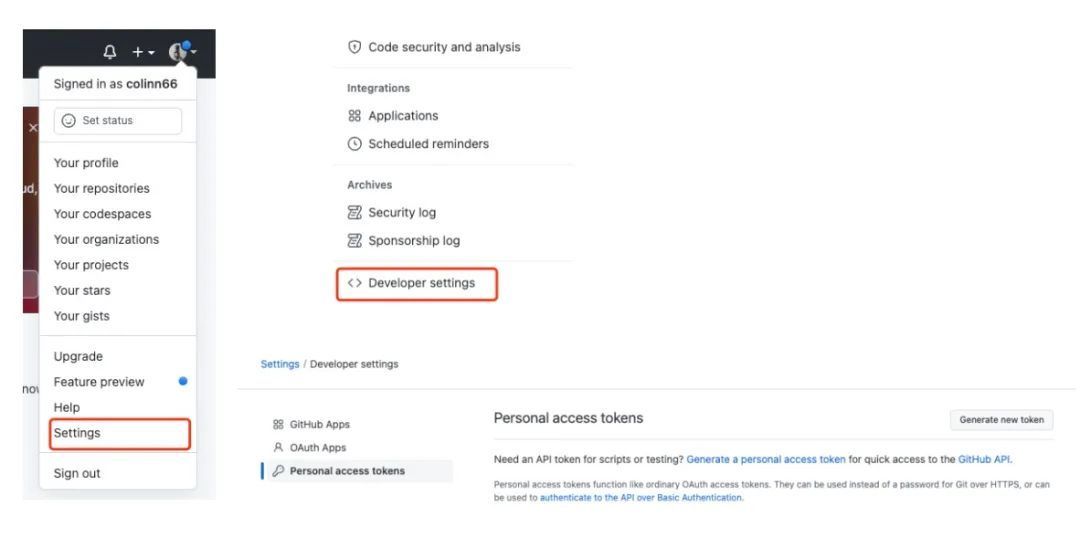Screen dimensions: 1080x559
Task: Click Sign out menu item
Action: (x=77, y=473)
